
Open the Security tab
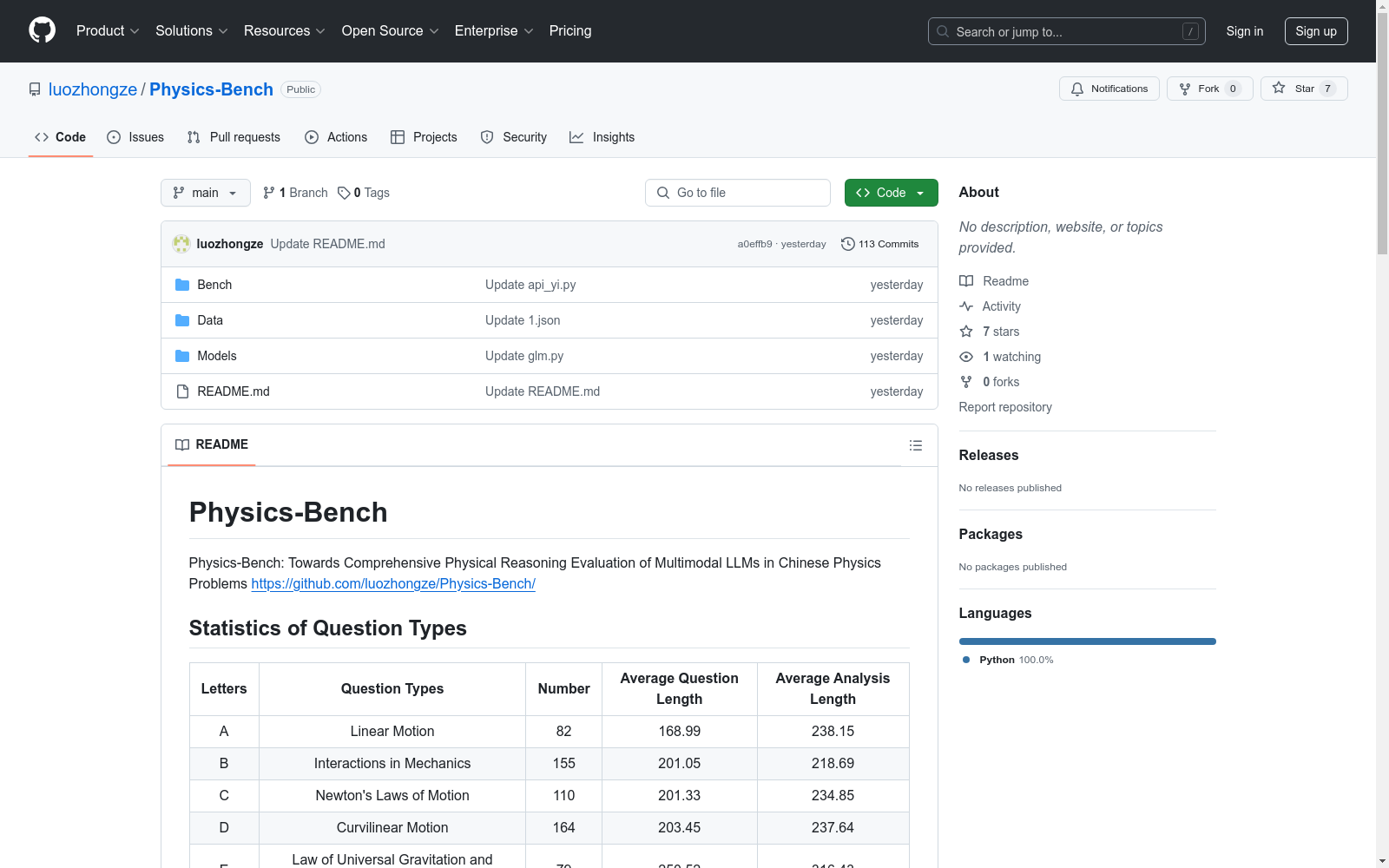click(x=514, y=137)
